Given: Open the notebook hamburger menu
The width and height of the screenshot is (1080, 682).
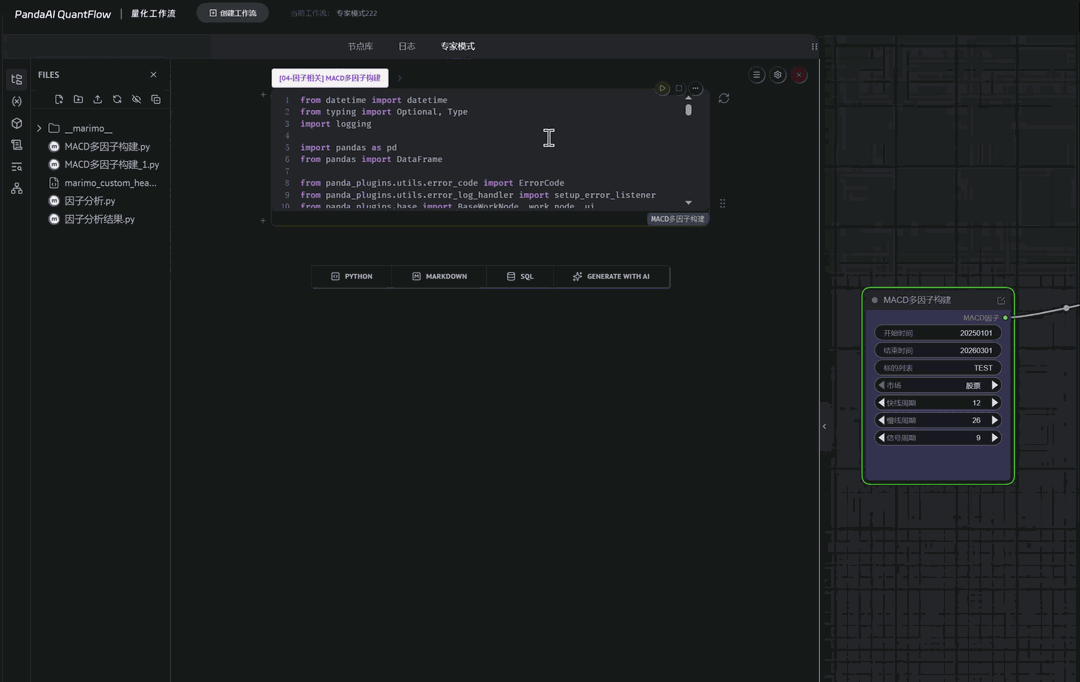Looking at the screenshot, I should pyautogui.click(x=756, y=75).
